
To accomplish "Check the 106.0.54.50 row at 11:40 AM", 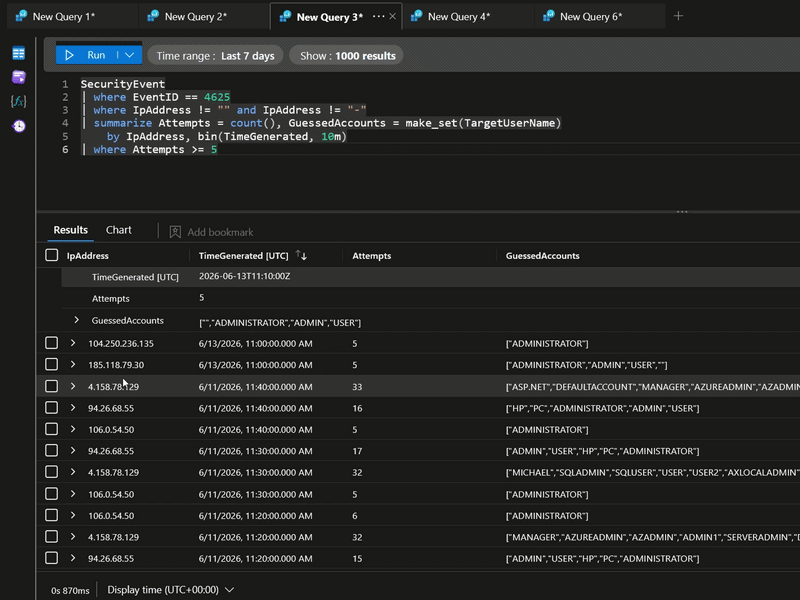I will coord(52,429).
